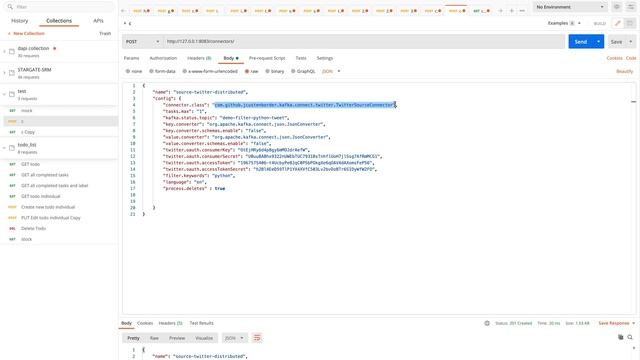
Task: Click the blue Send button
Action: coord(581,42)
